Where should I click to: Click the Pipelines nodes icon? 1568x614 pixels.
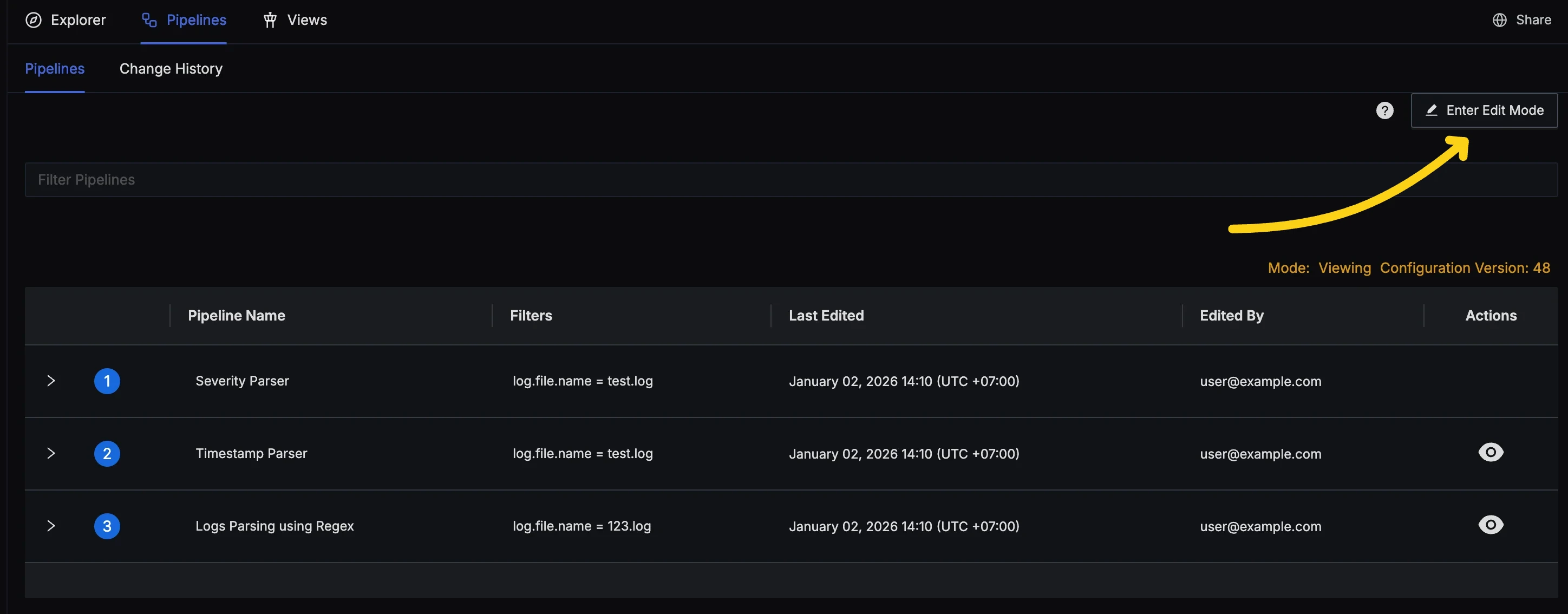click(x=149, y=20)
